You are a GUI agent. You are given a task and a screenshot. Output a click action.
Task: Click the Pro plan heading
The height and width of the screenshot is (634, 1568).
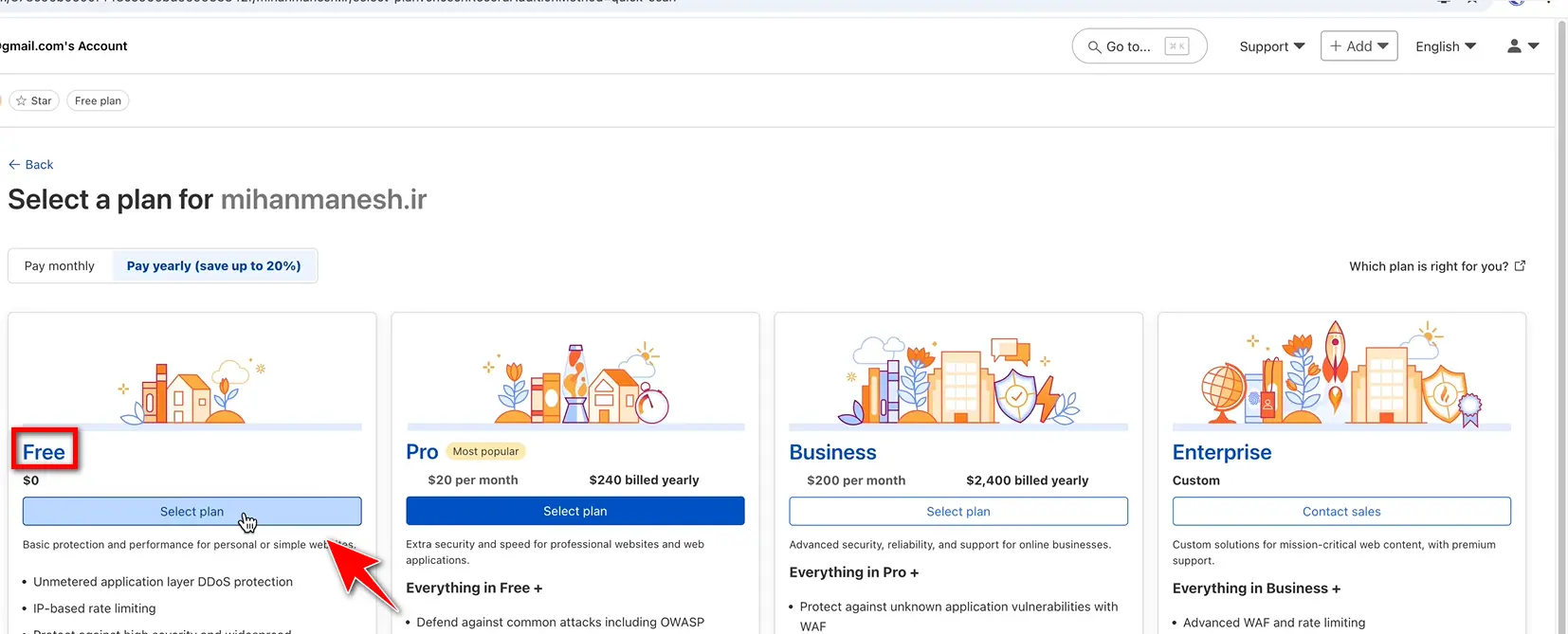pyautogui.click(x=422, y=452)
